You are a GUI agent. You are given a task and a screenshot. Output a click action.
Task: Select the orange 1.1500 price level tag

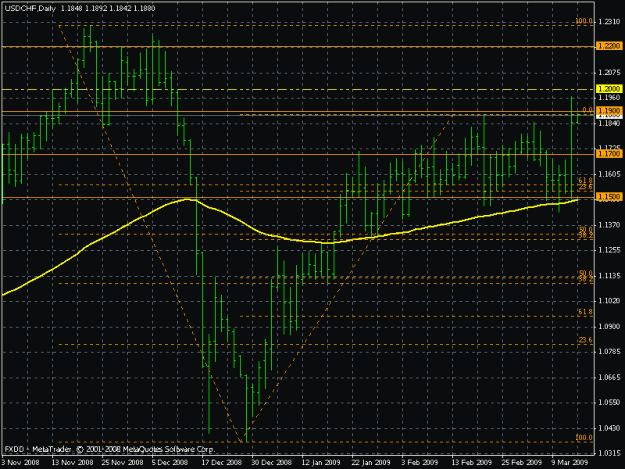pyautogui.click(x=609, y=197)
